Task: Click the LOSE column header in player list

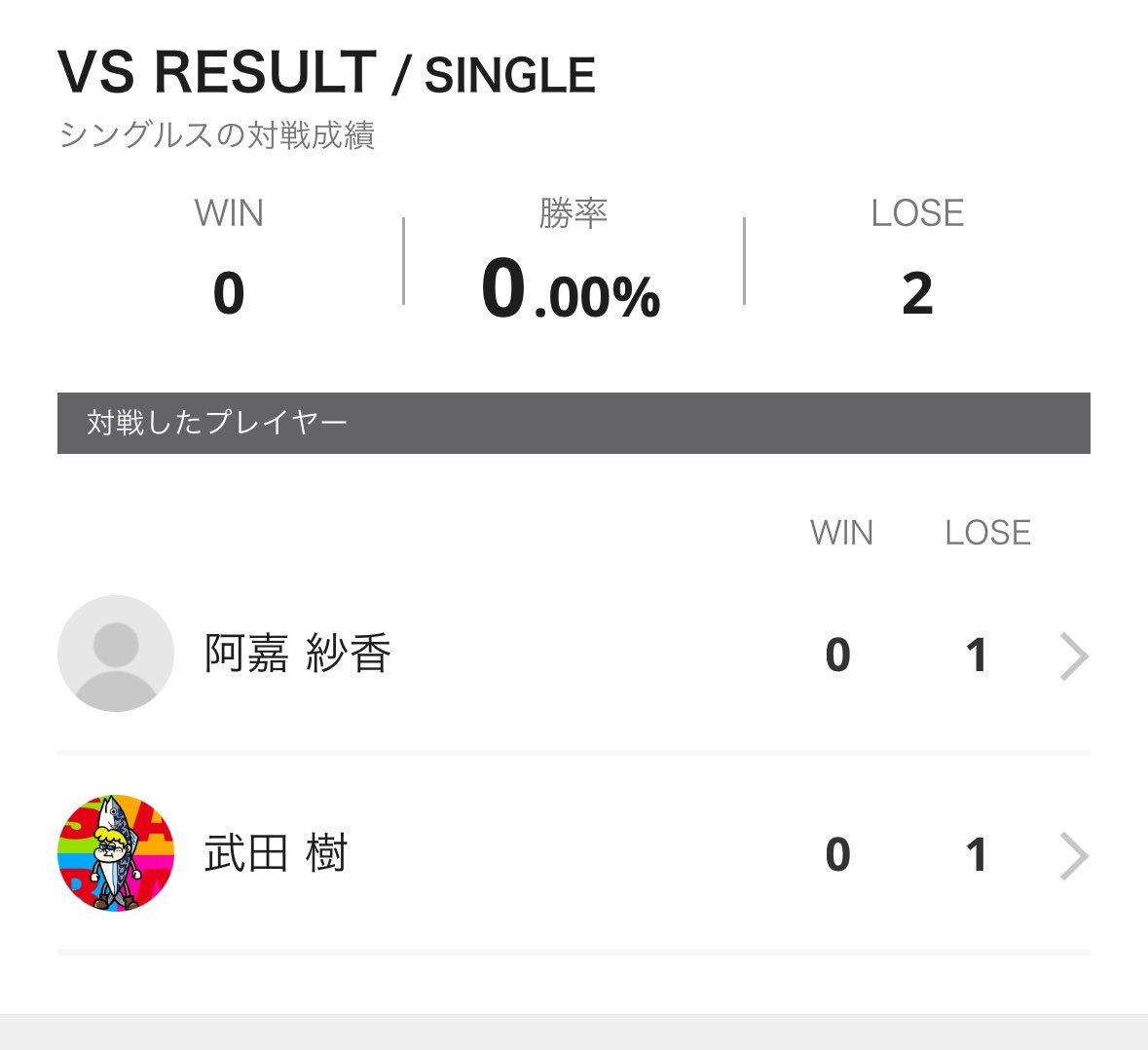Action: tap(987, 533)
